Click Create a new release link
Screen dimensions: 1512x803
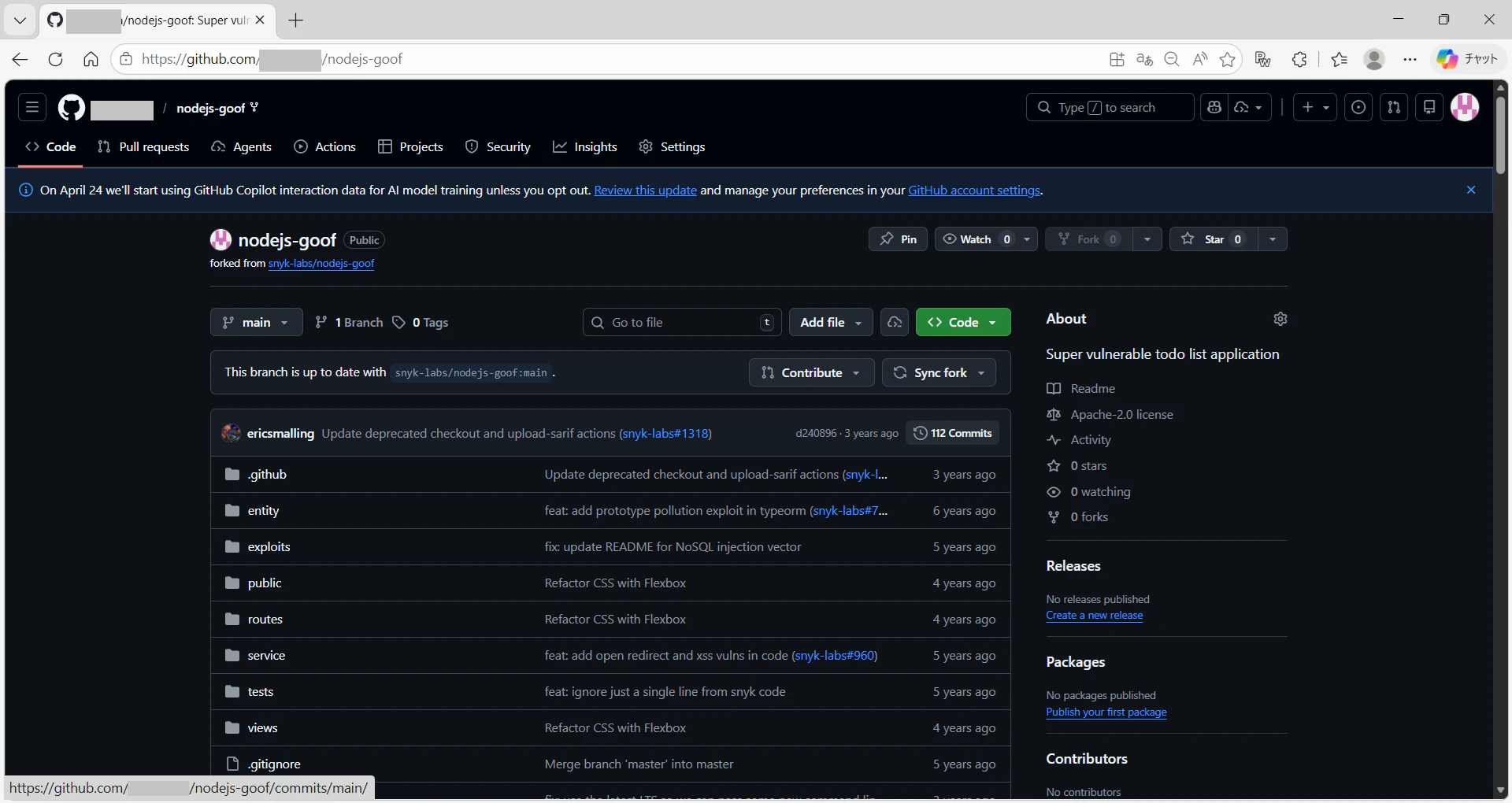(x=1095, y=615)
